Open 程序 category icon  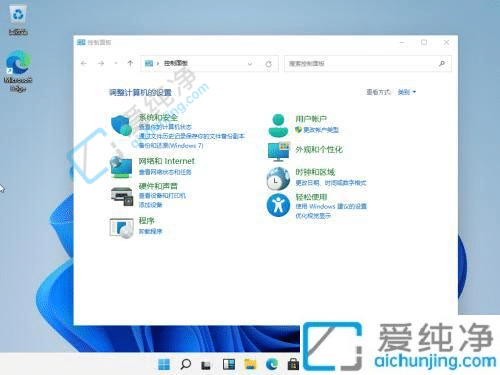pyautogui.click(x=122, y=228)
